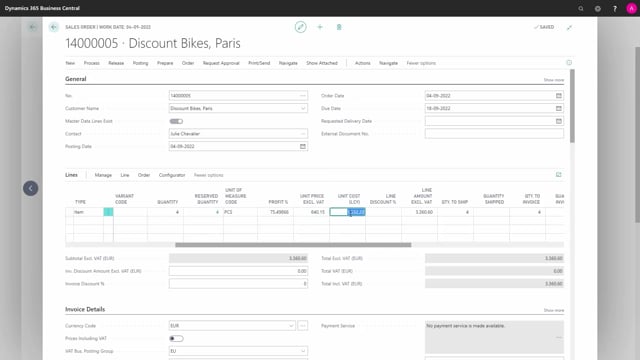Click Show more in General section

(553, 80)
